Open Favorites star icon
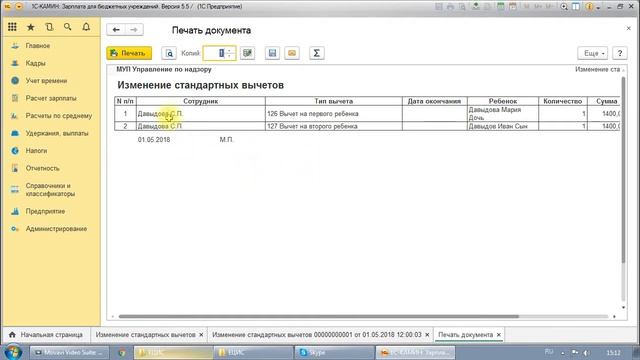Viewport: 640px width, 360px height. (x=31, y=27)
